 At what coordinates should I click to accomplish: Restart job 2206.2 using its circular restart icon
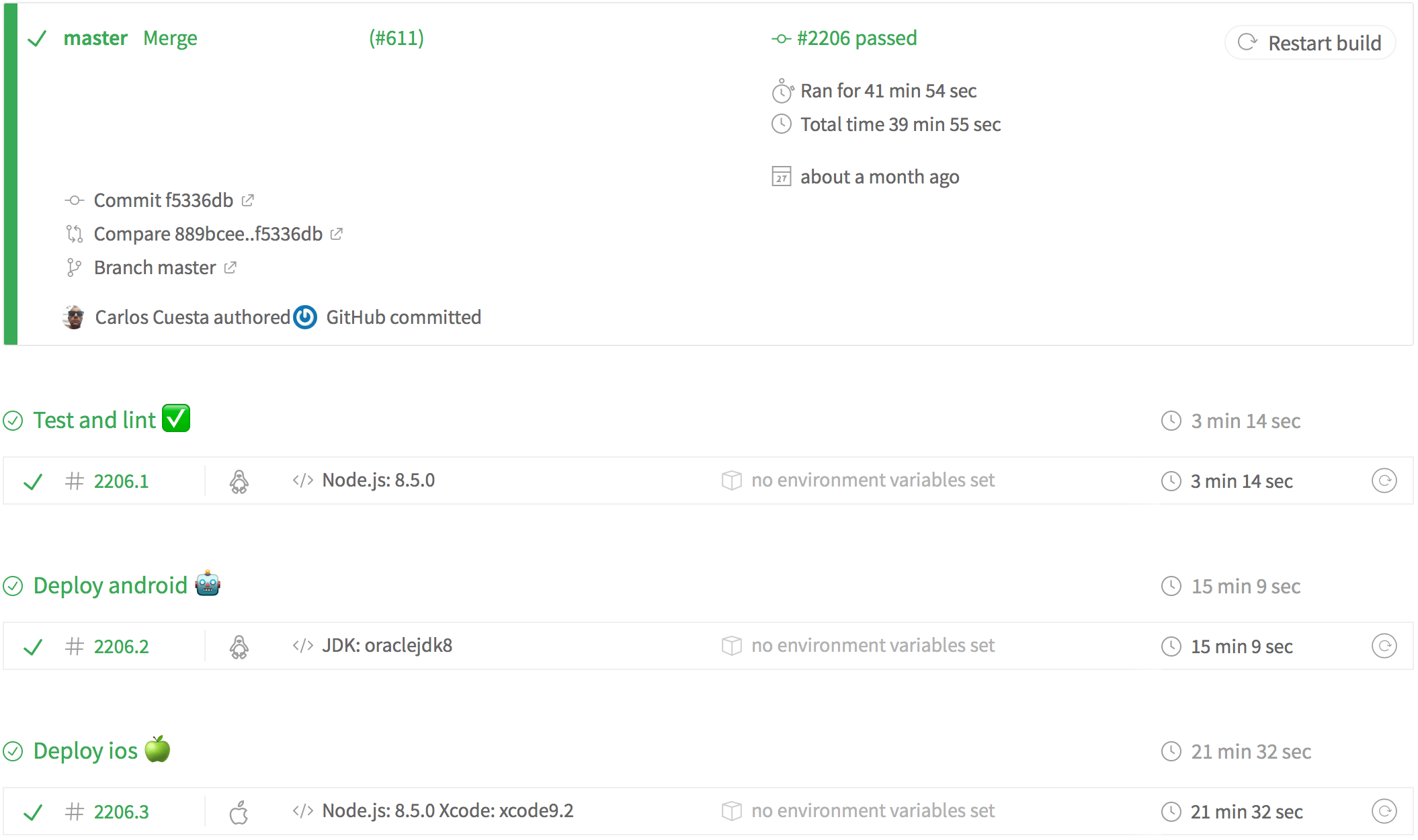coord(1384,646)
